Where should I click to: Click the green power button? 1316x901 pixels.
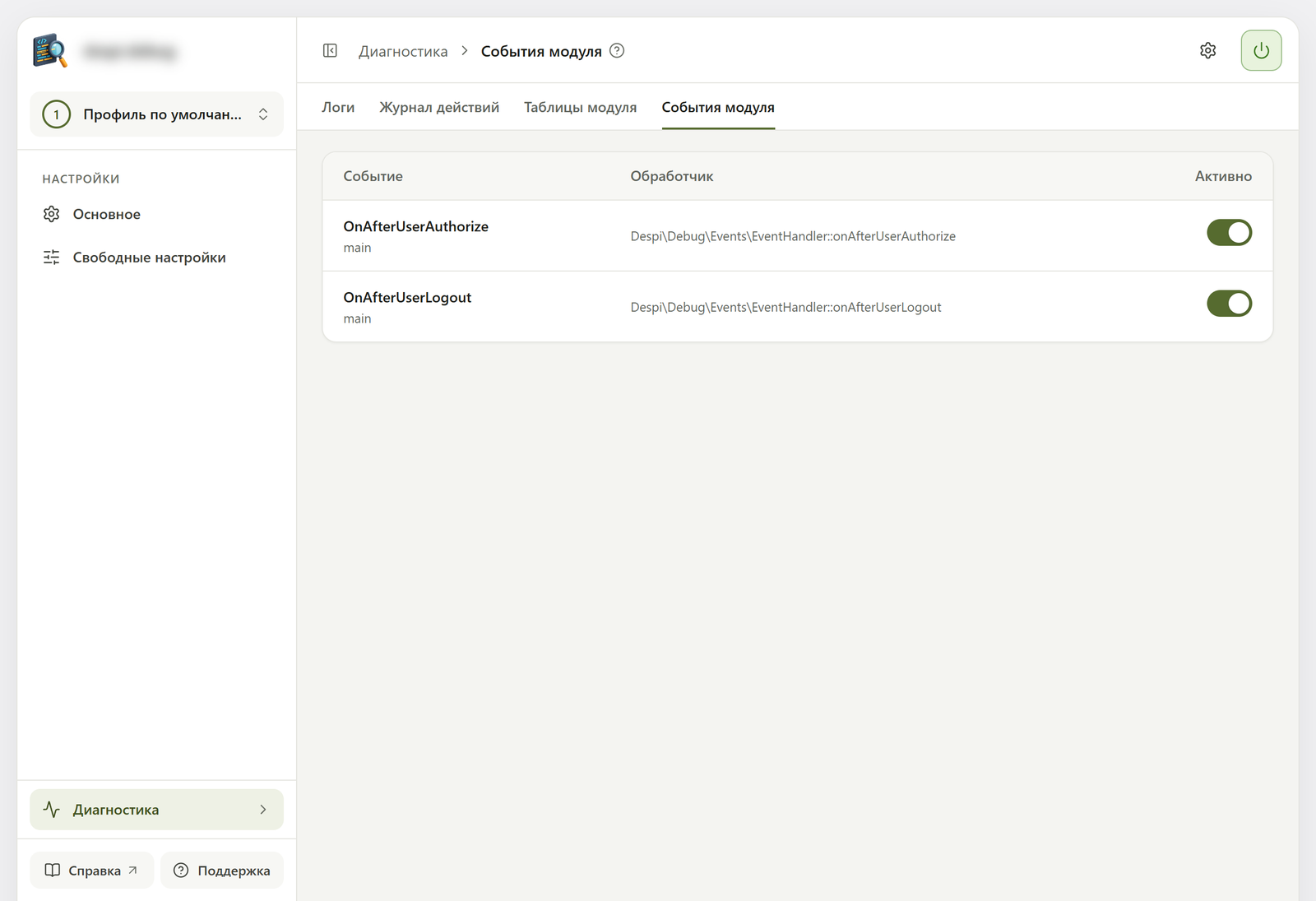pos(1261,50)
